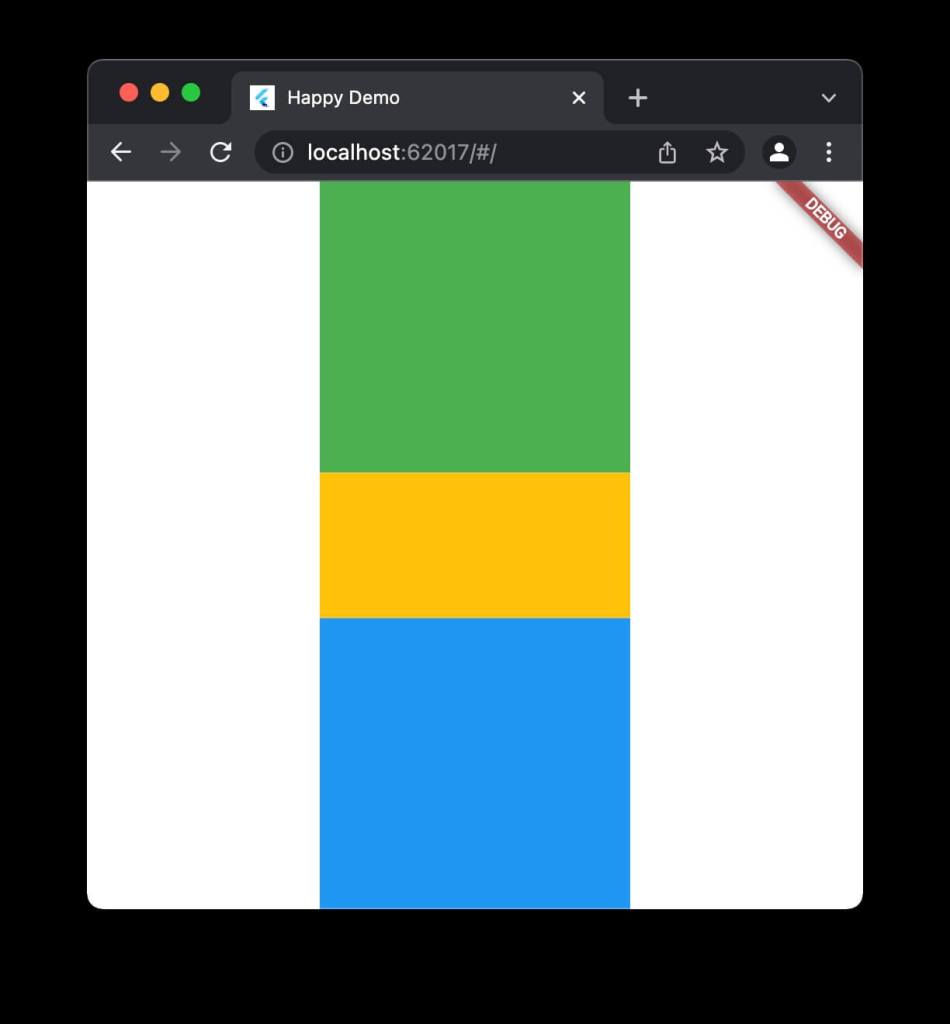Click the back navigation arrow
The image size is (950, 1024).
pos(121,152)
